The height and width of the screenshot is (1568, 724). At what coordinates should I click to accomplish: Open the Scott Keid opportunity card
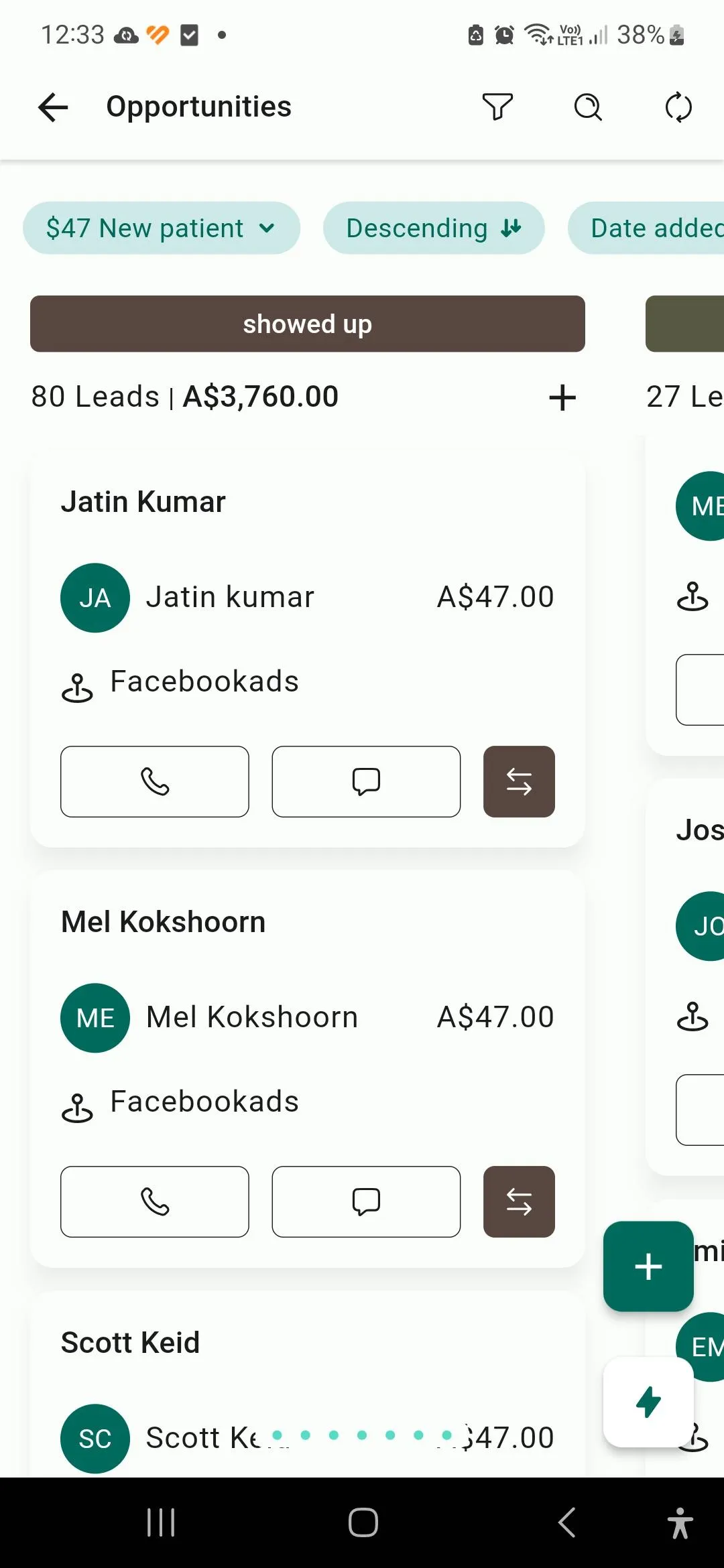[131, 1343]
